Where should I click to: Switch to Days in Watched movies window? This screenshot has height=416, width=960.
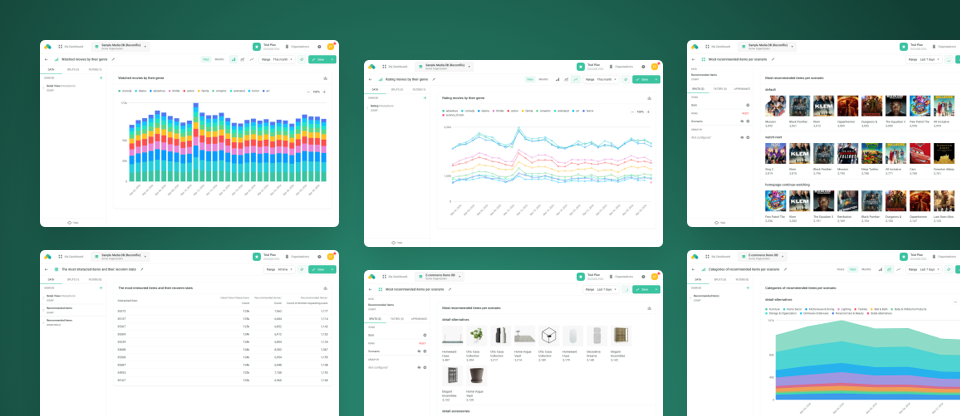coord(206,59)
